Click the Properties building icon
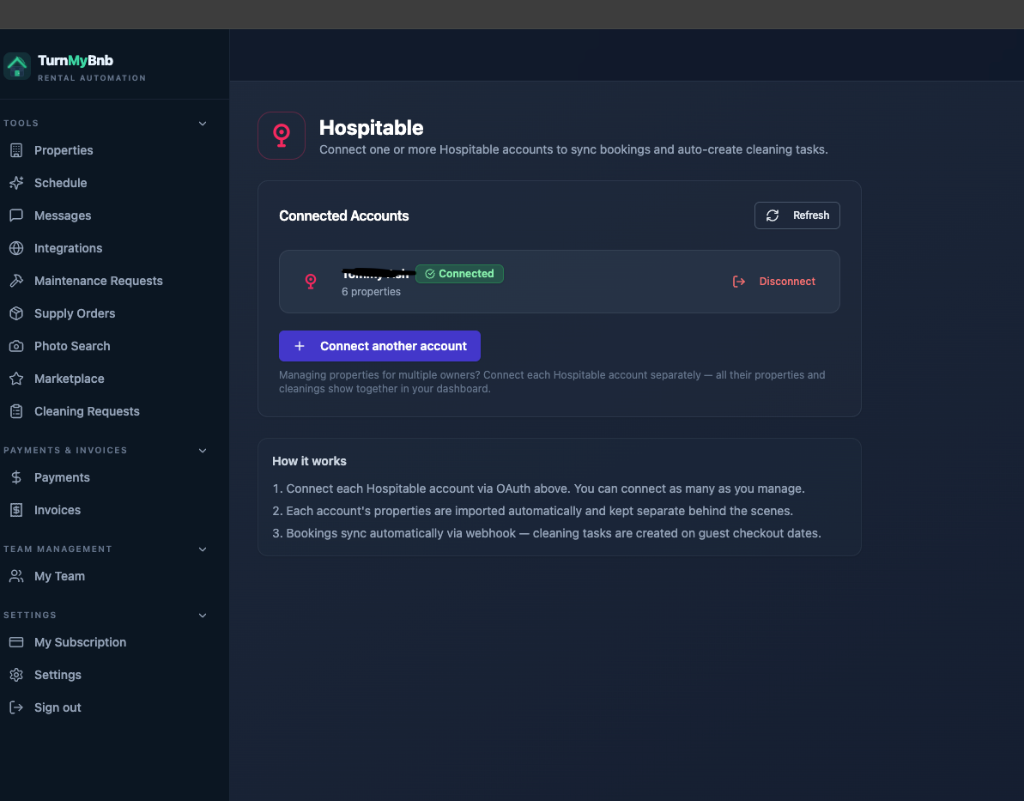This screenshot has width=1024, height=801. (x=16, y=150)
